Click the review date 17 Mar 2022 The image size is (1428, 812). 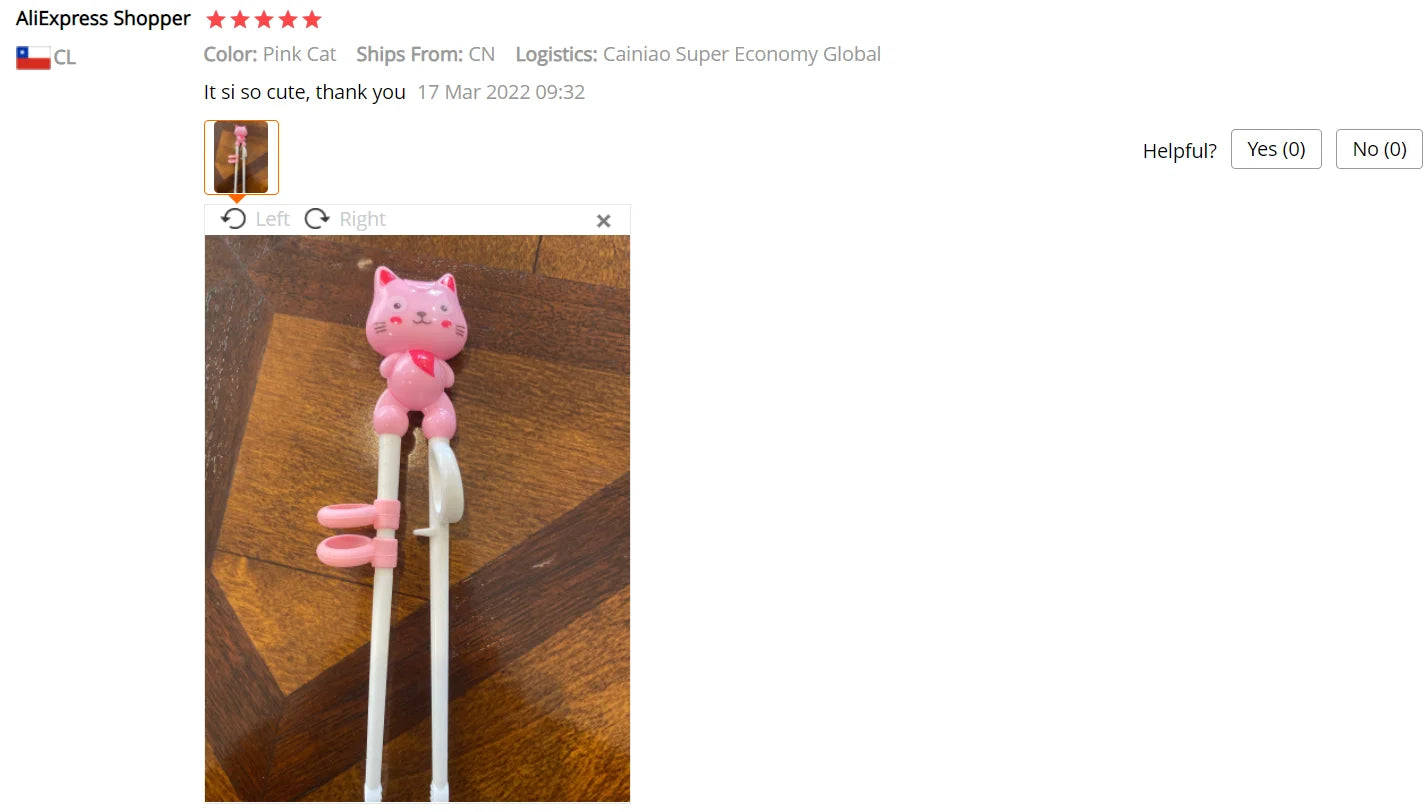click(501, 92)
